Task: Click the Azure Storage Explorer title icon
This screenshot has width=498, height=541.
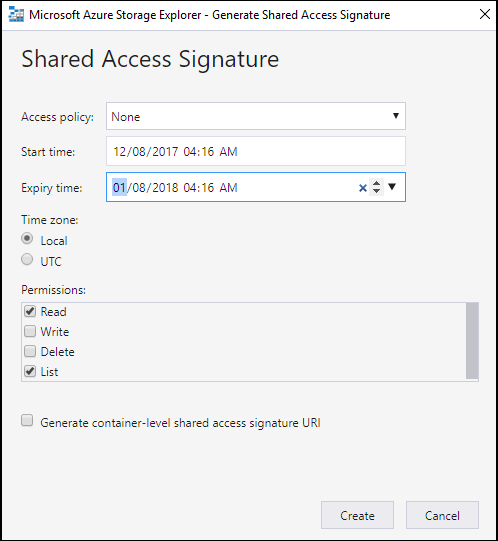Action: click(x=16, y=14)
